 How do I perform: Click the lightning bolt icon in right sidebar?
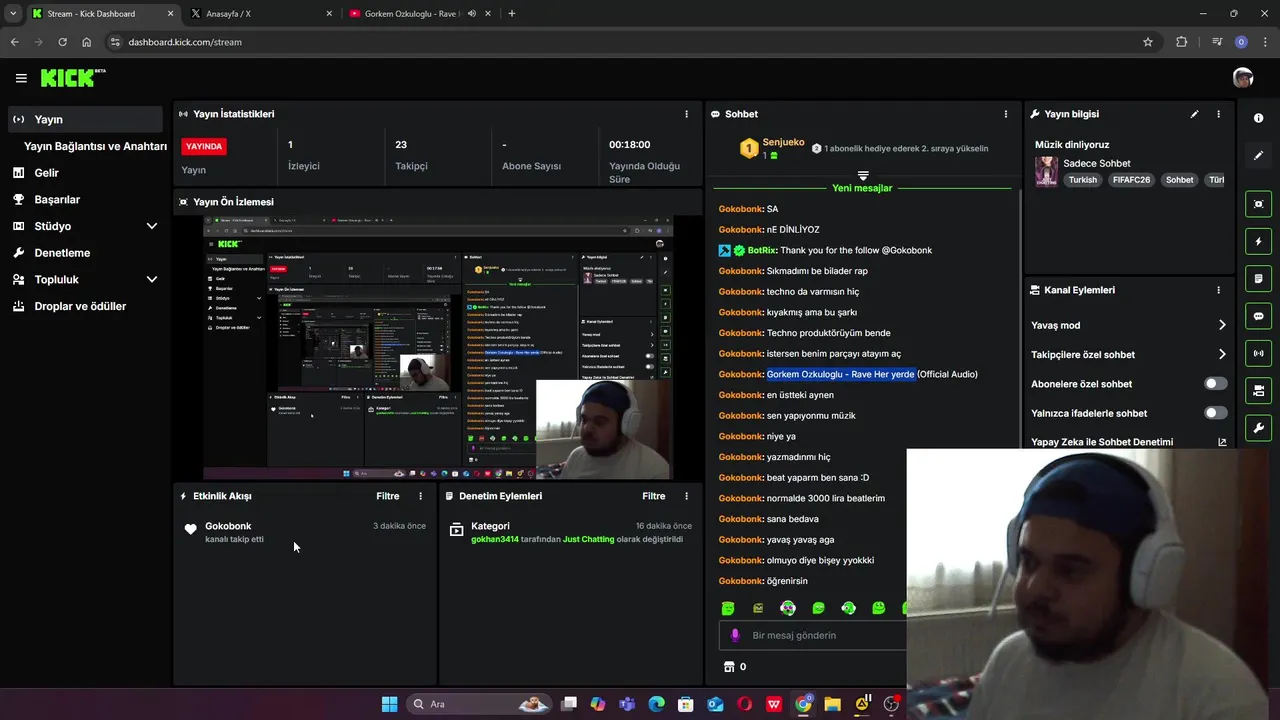pyautogui.click(x=1258, y=241)
